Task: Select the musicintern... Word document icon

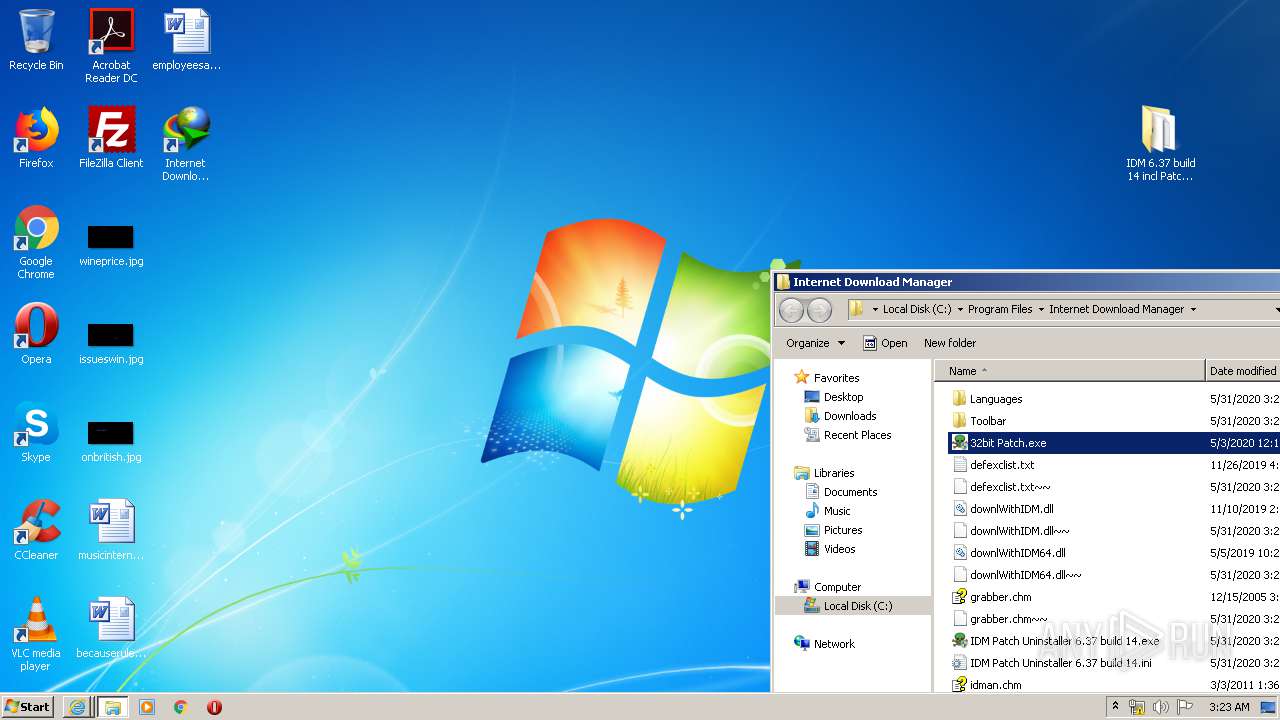Action: [x=111, y=530]
